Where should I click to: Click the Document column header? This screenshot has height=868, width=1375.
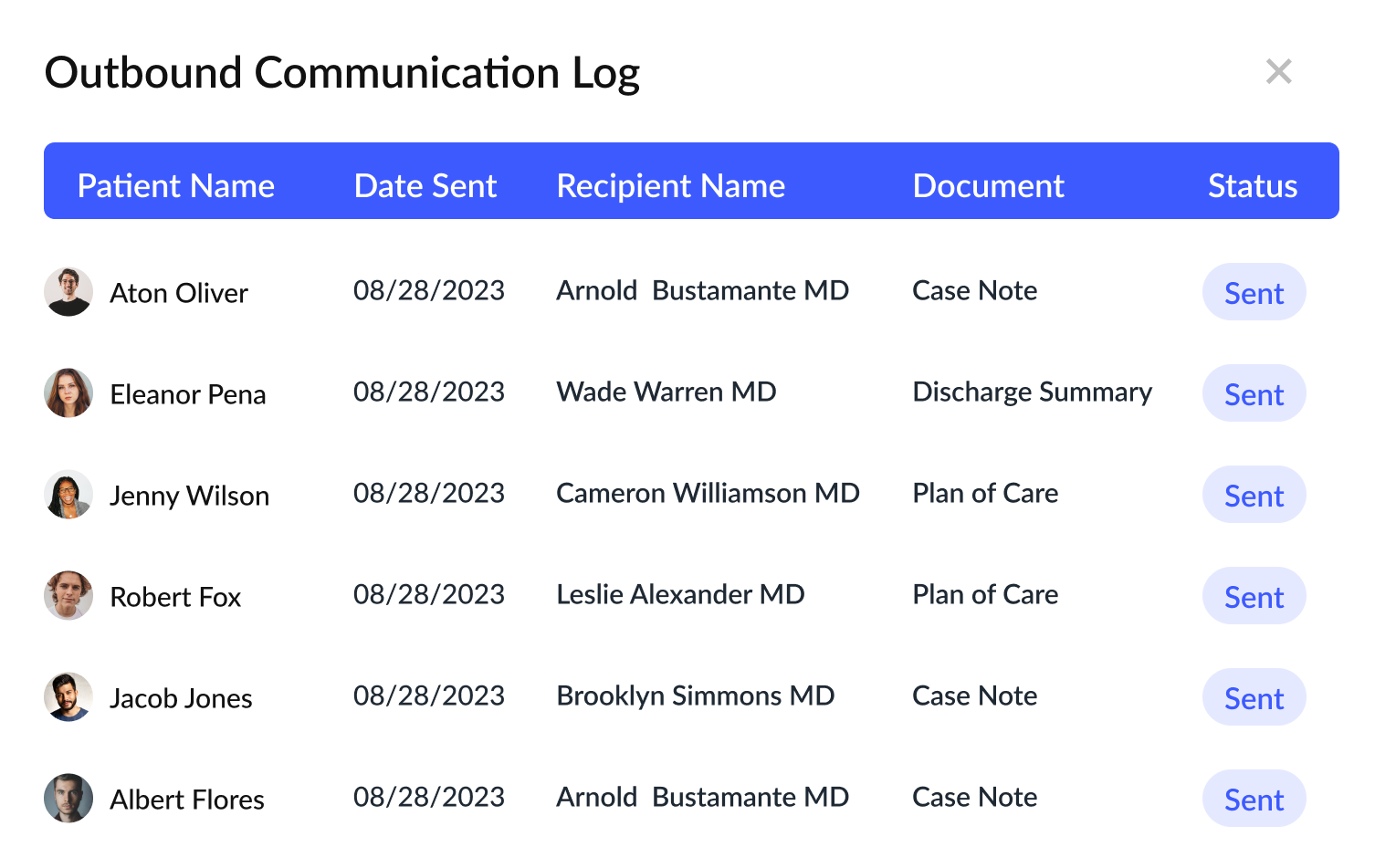point(988,185)
